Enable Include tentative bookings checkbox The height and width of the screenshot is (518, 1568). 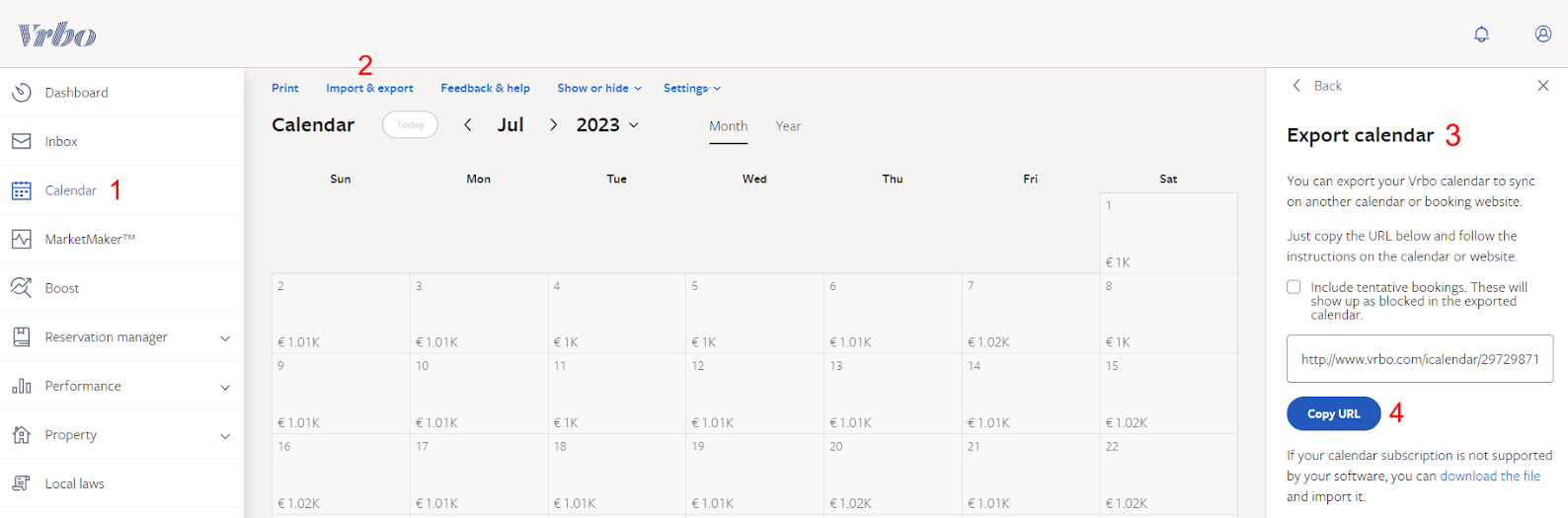[1294, 287]
